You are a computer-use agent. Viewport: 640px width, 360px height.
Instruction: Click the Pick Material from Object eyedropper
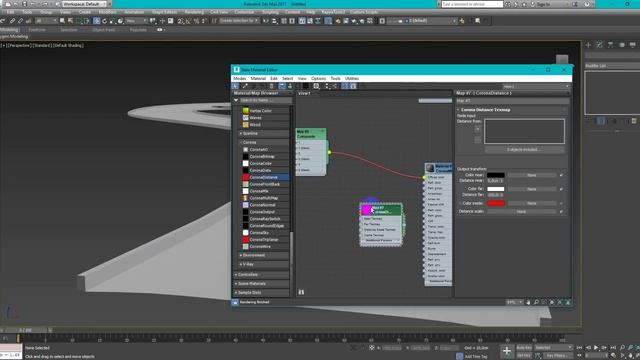tap(245, 86)
